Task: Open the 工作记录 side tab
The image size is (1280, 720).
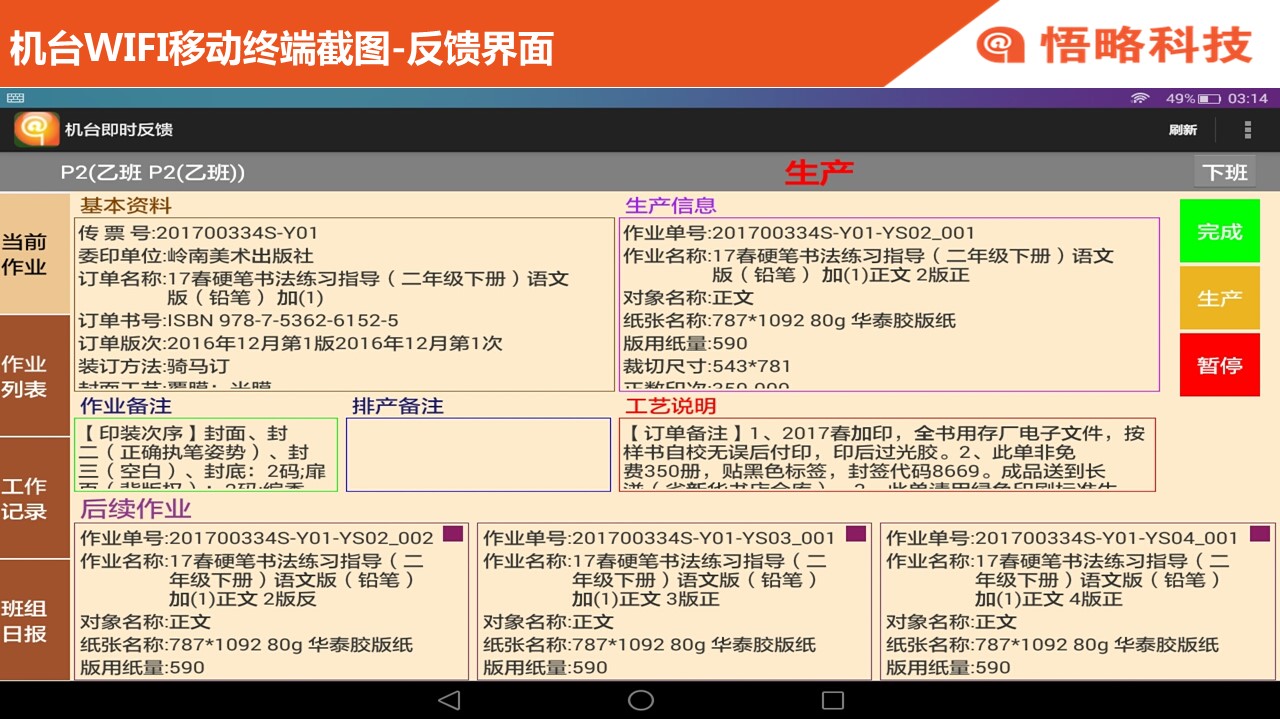Action: tap(24, 498)
